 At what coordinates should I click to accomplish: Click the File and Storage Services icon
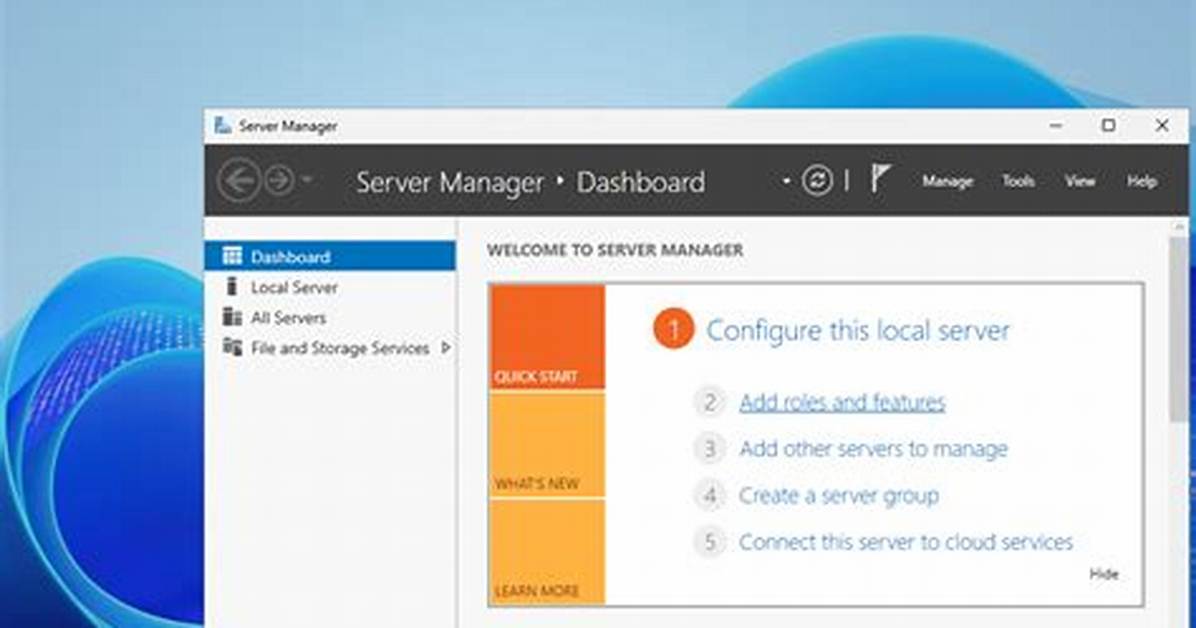[x=232, y=347]
